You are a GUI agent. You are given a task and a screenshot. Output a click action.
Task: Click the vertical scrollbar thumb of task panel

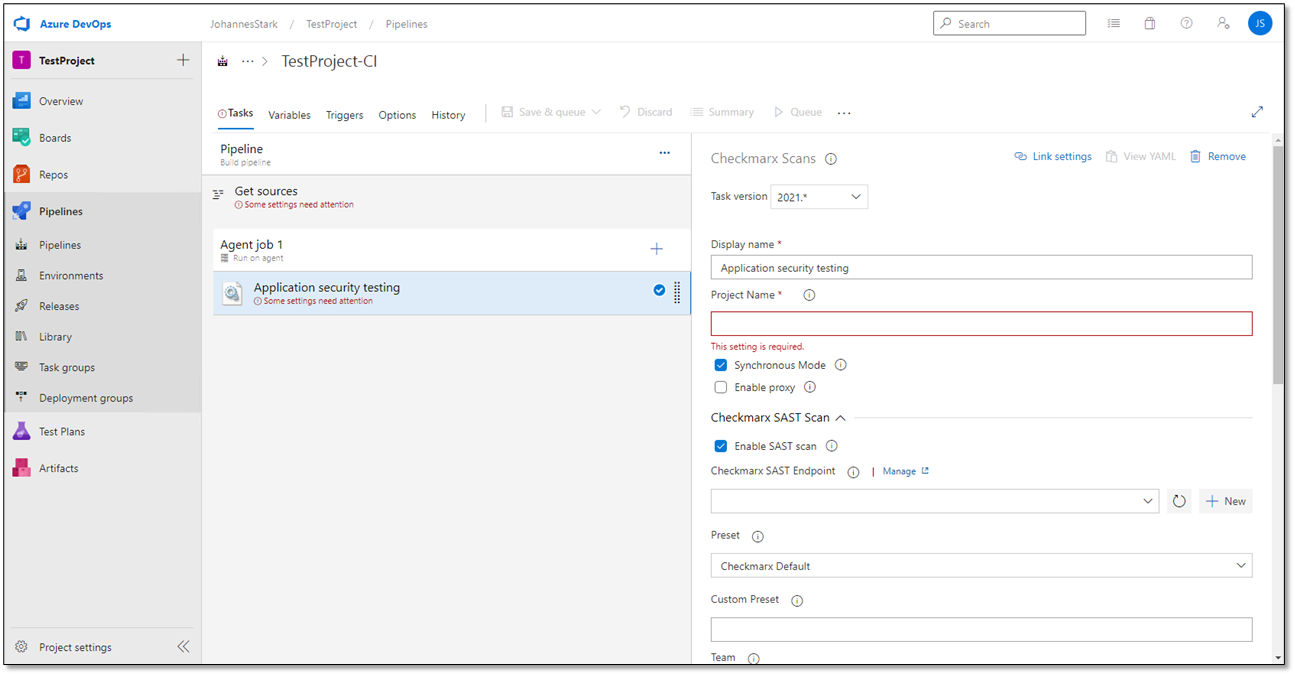click(1277, 265)
